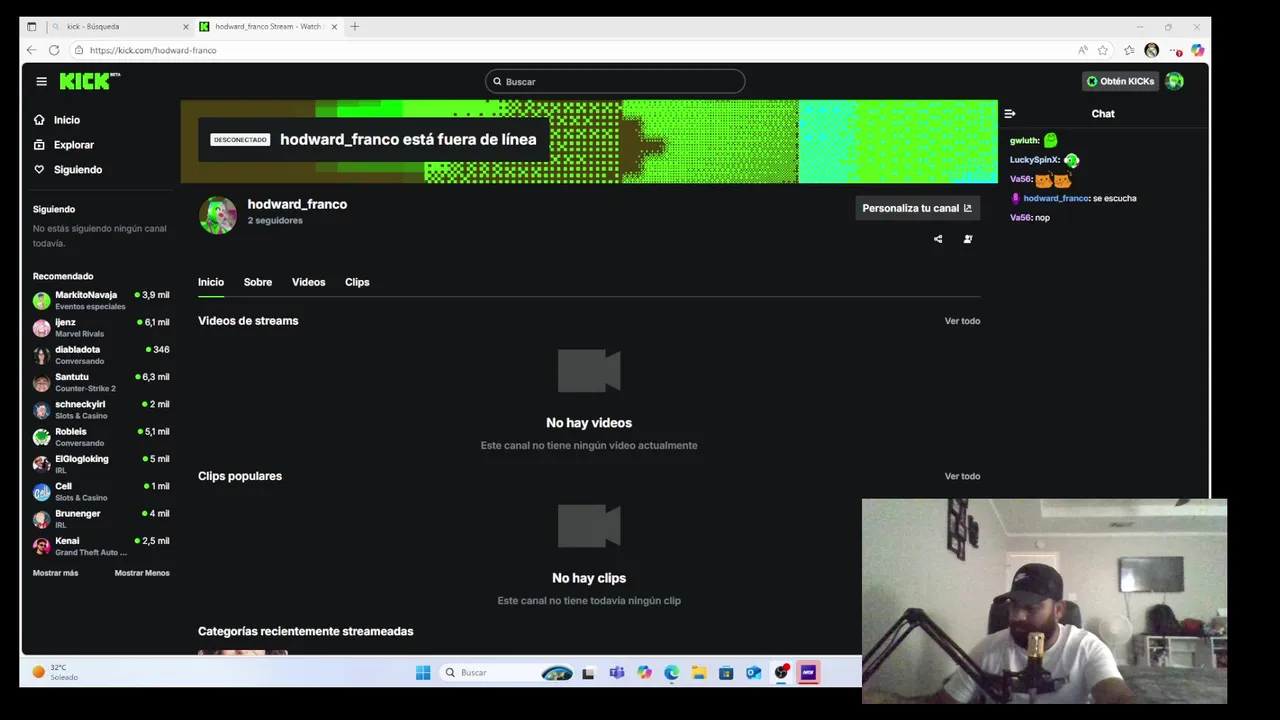Click hodward_franco channel avatar

218,215
